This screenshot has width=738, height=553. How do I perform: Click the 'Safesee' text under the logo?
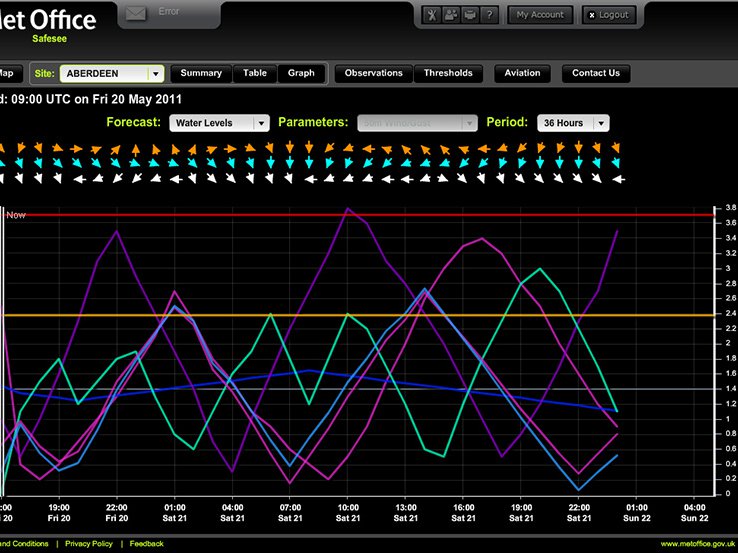pos(49,39)
